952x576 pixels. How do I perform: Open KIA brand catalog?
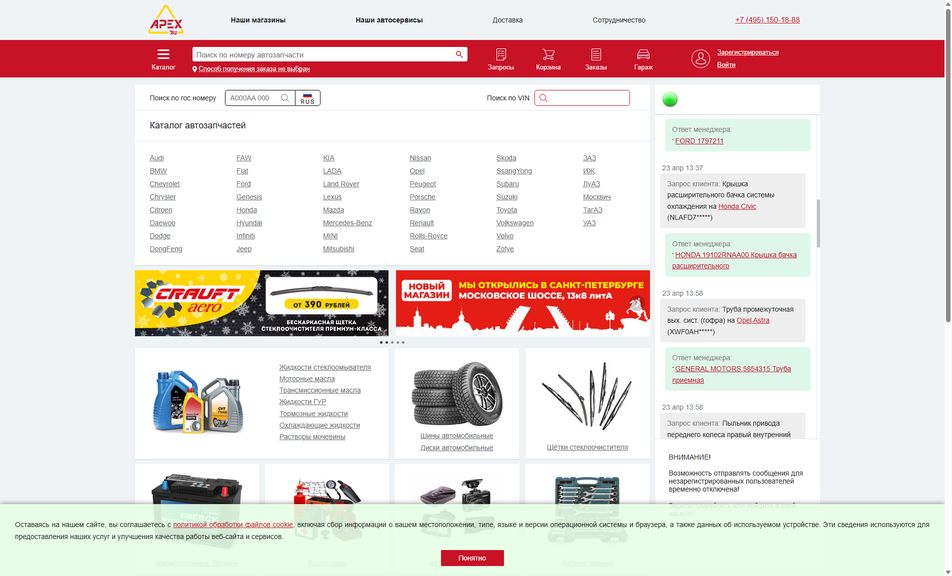[328, 158]
